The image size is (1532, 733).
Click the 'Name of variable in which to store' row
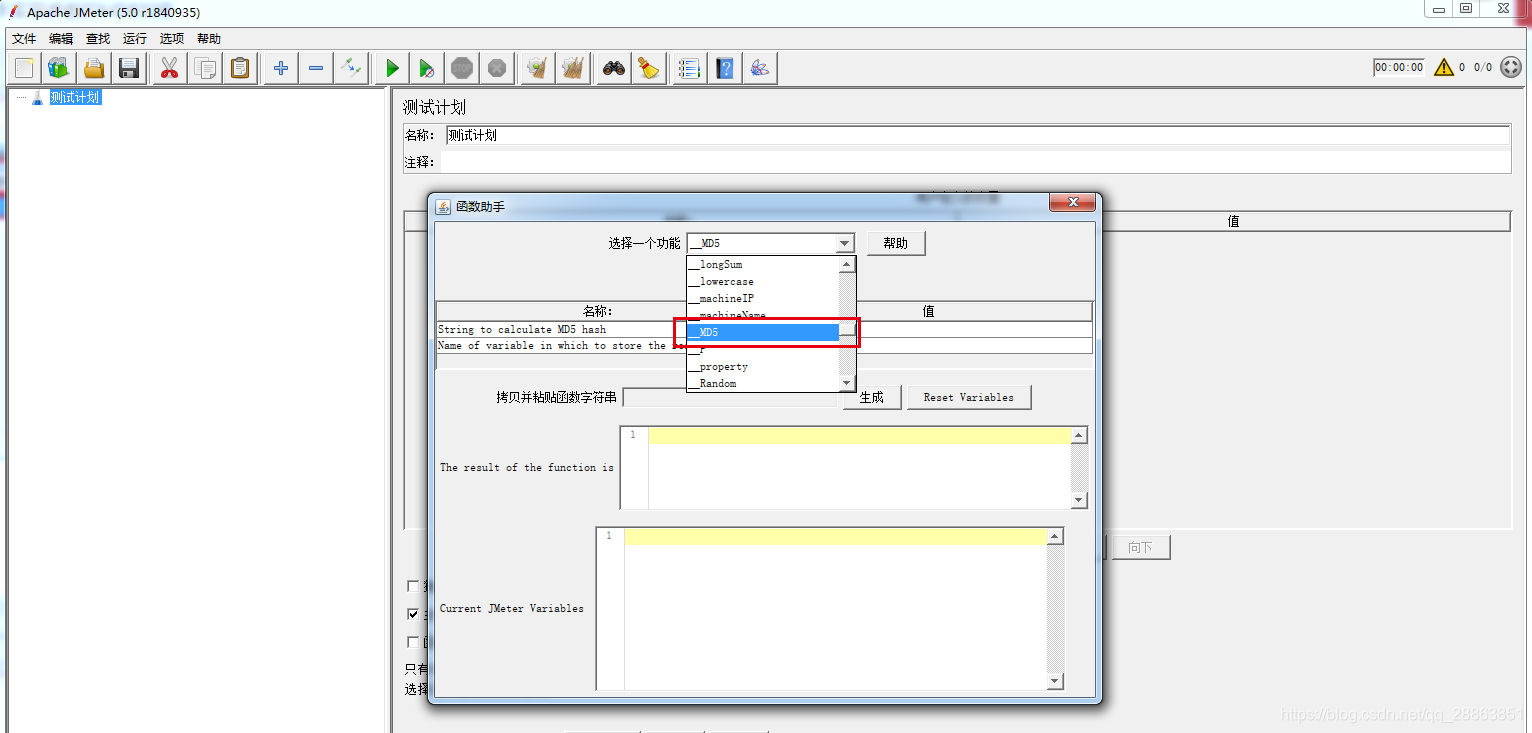[764, 346]
